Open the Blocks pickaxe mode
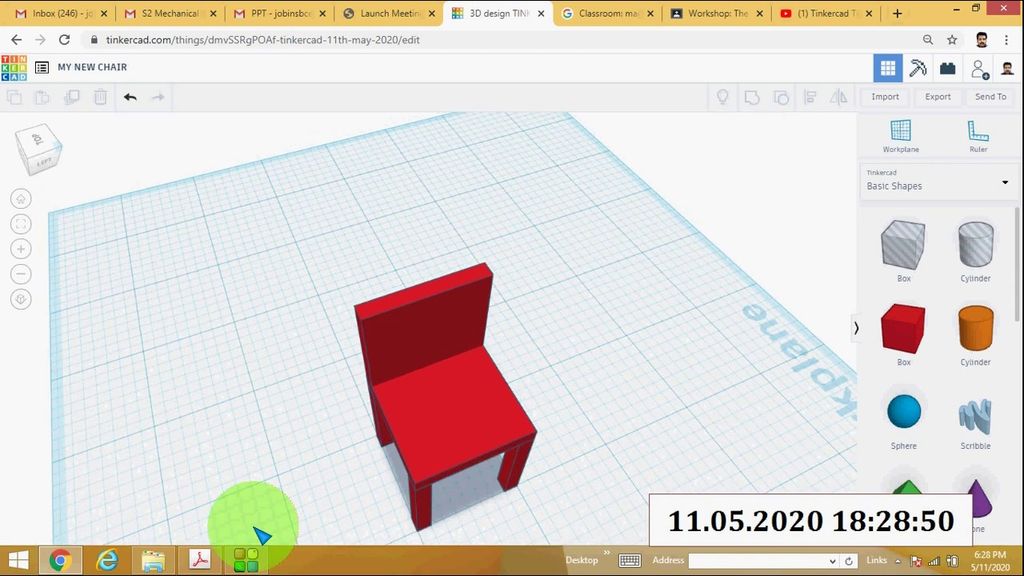 coord(918,68)
